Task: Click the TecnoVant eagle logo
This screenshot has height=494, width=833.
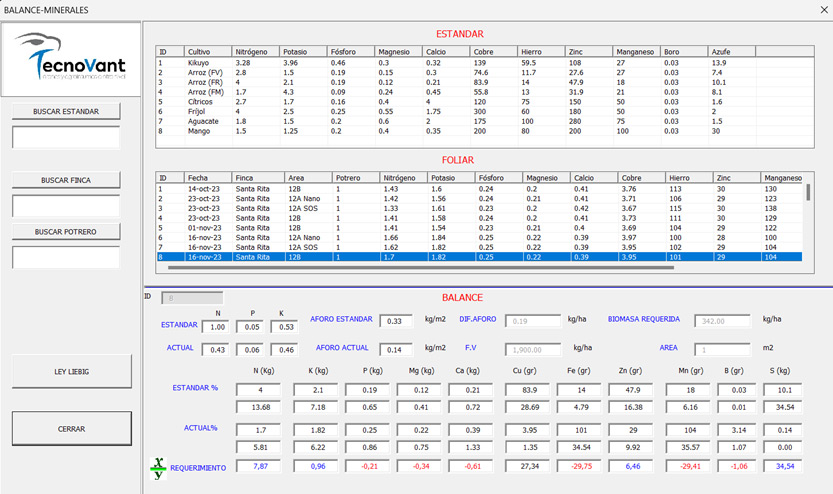Action: (71, 57)
